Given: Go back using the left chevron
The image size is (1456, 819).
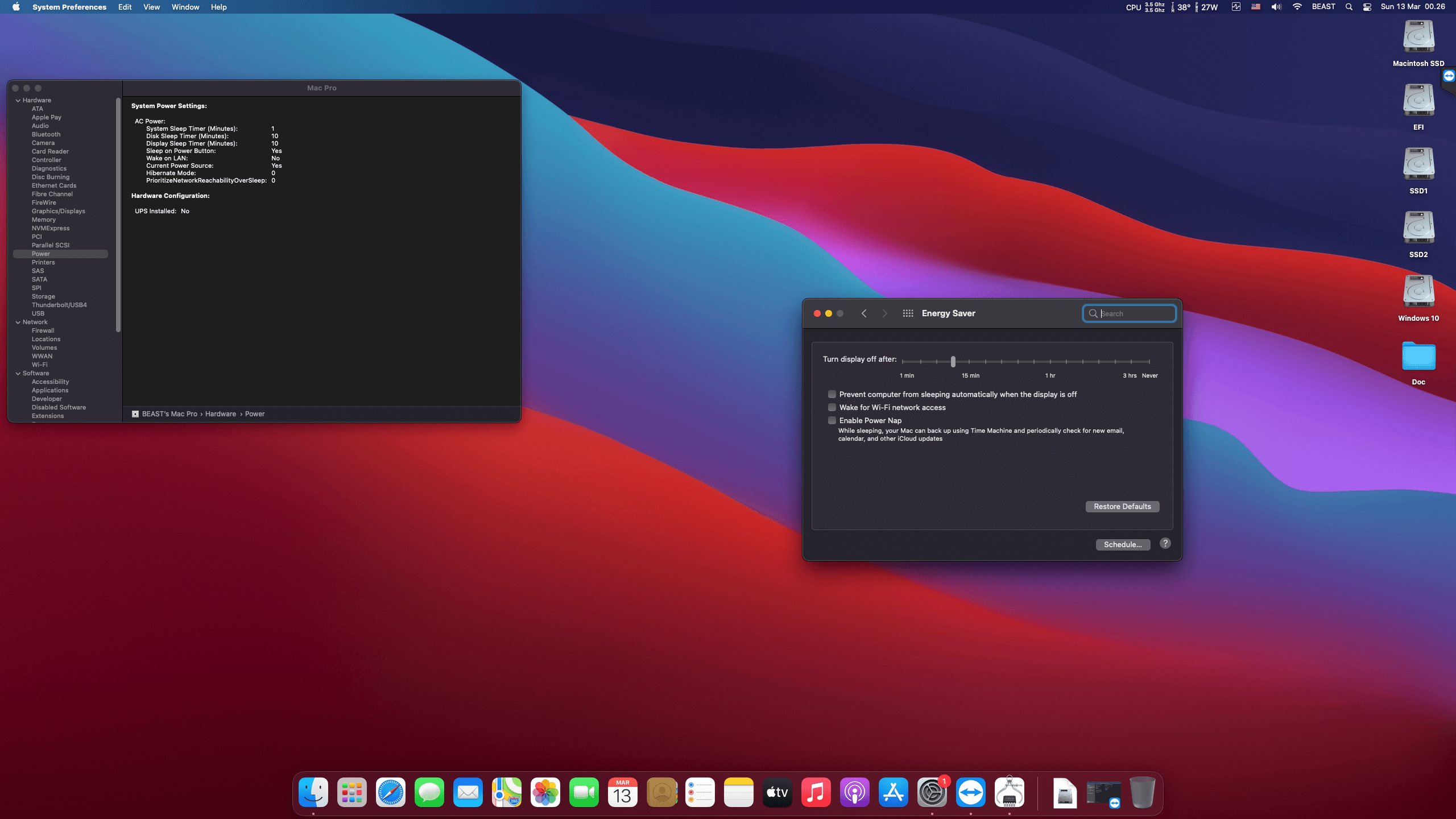Looking at the screenshot, I should point(864,313).
